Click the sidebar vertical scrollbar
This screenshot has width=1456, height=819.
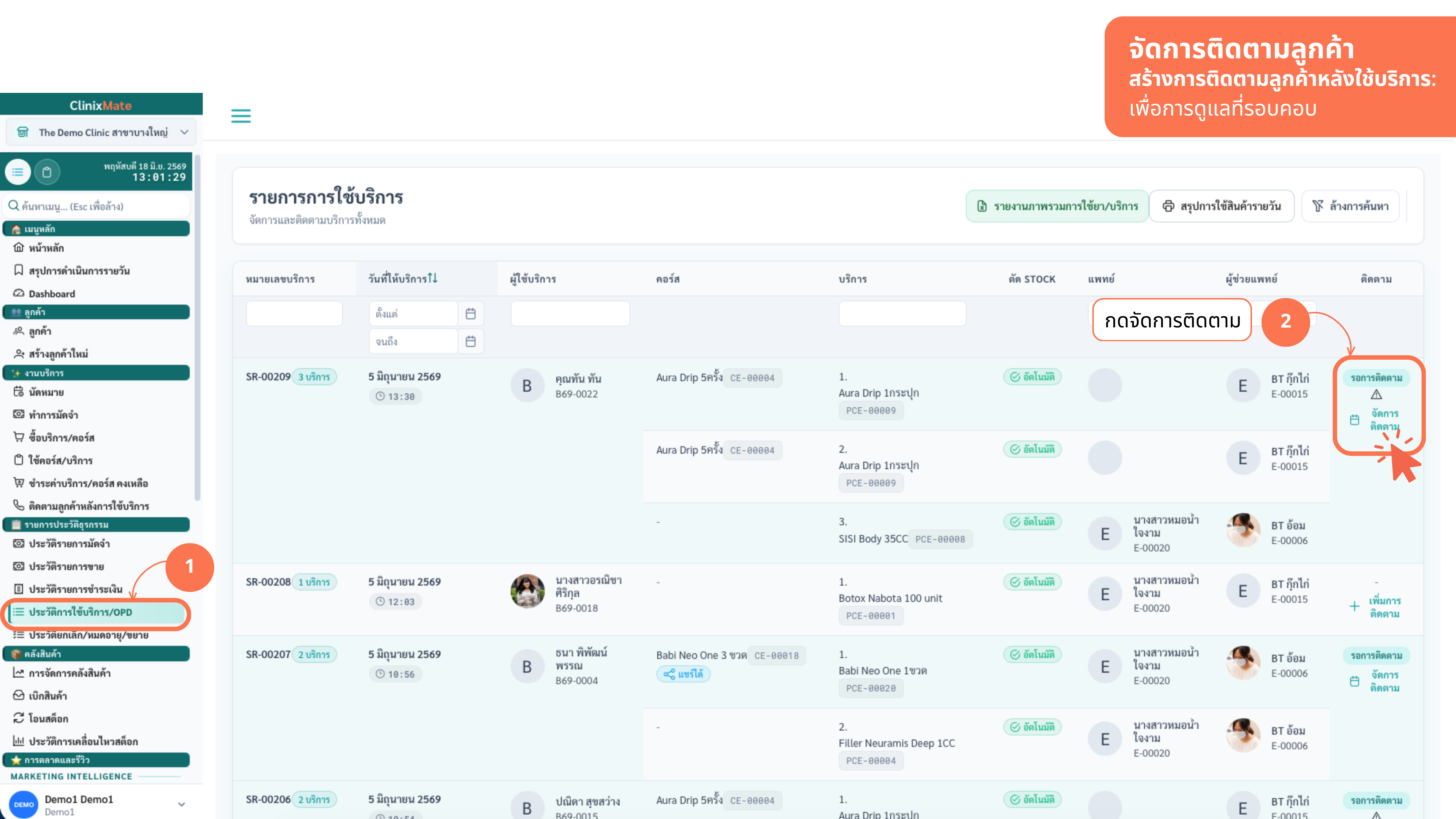[x=197, y=328]
